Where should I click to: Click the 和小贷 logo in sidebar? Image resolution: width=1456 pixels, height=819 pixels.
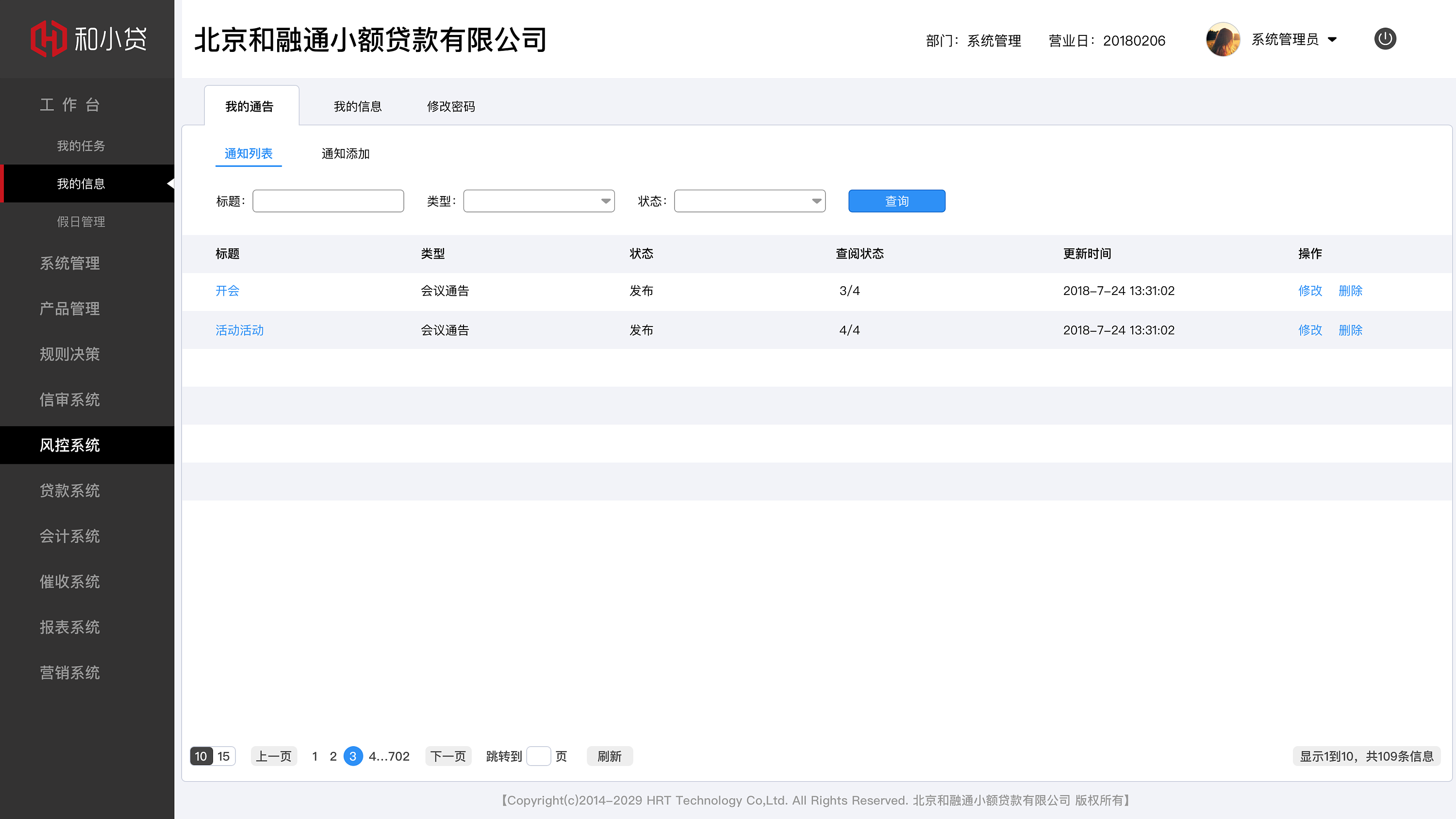(x=89, y=38)
